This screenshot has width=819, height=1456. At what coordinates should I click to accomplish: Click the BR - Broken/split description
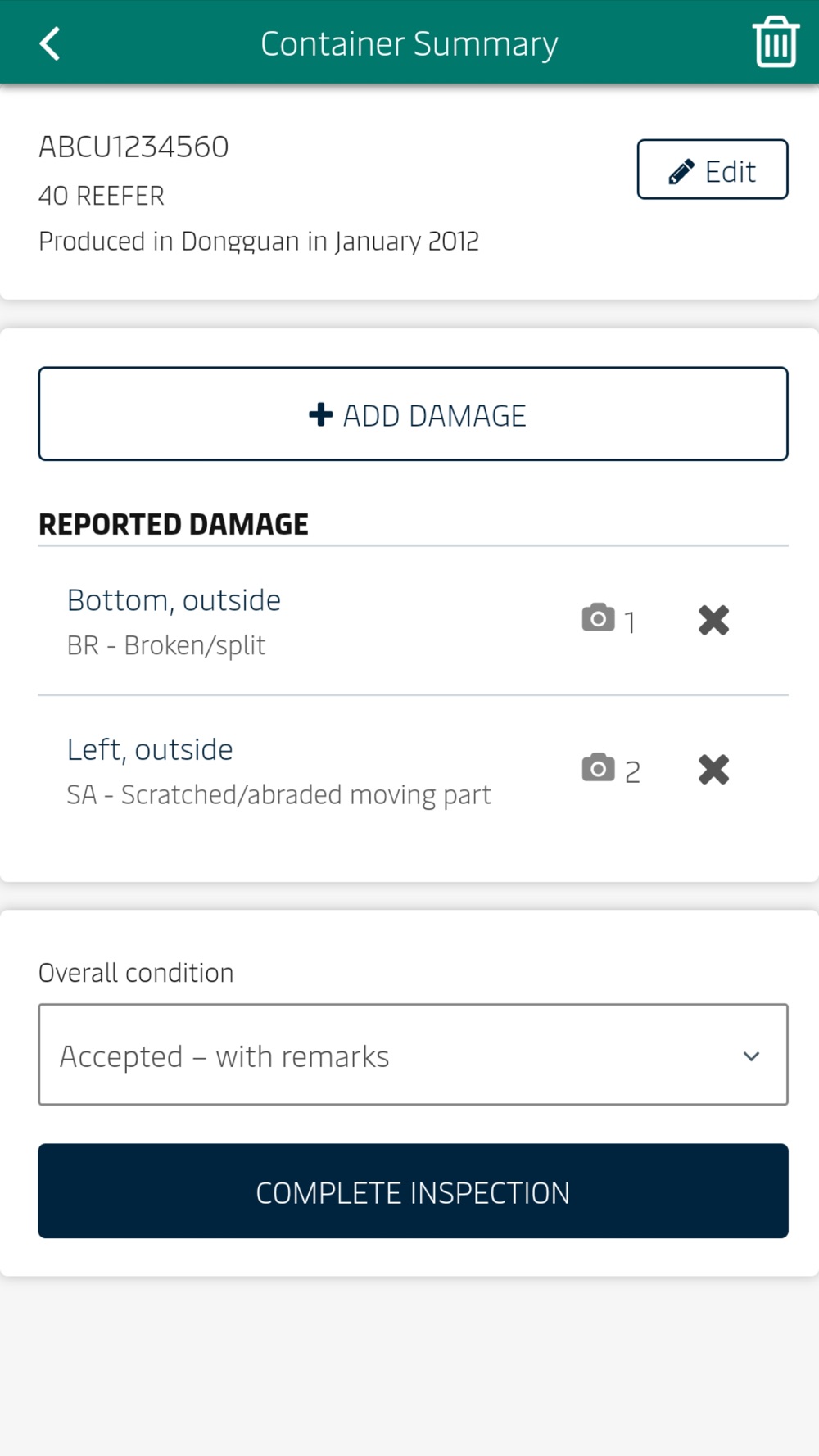166,645
